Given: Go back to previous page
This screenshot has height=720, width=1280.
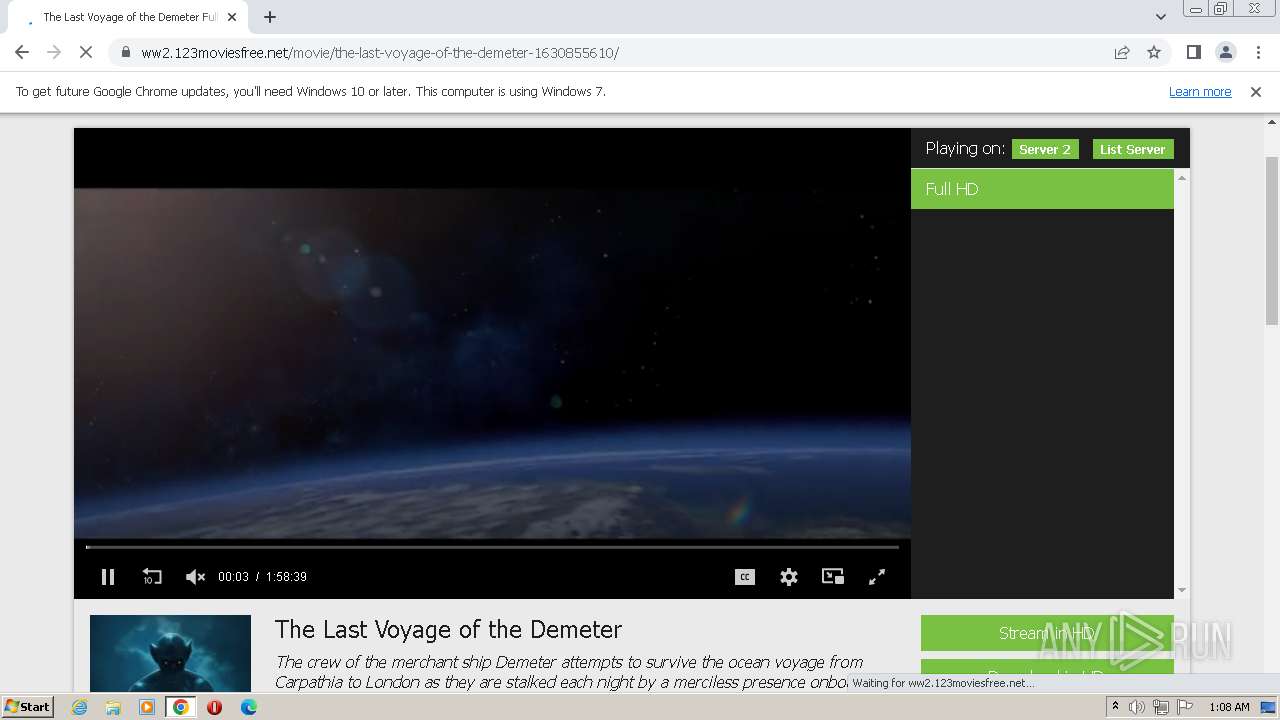Looking at the screenshot, I should click(x=22, y=53).
